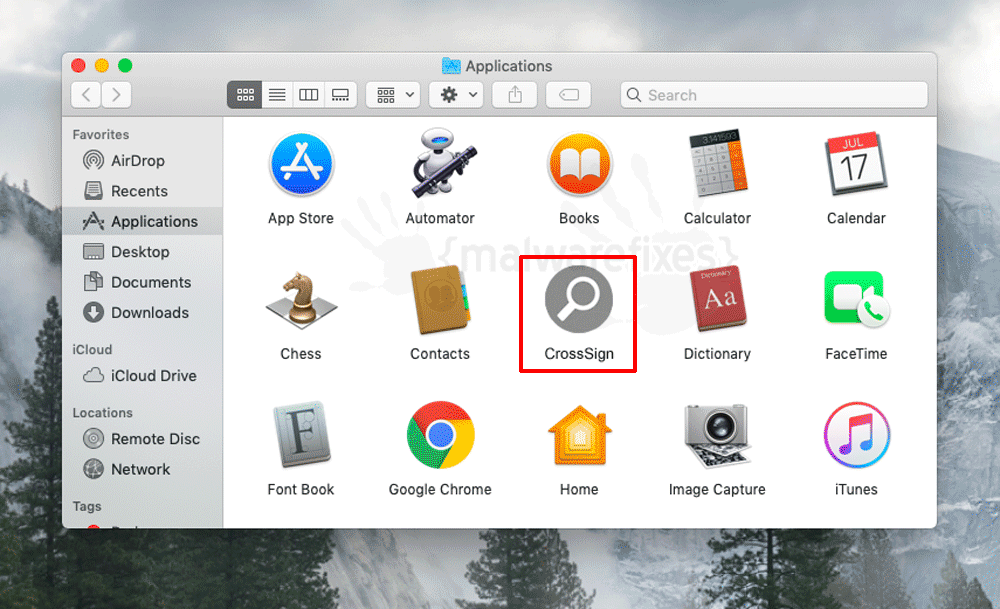Select iCloud Drive in the sidebar
This screenshot has height=609, width=1000.
coord(143,376)
